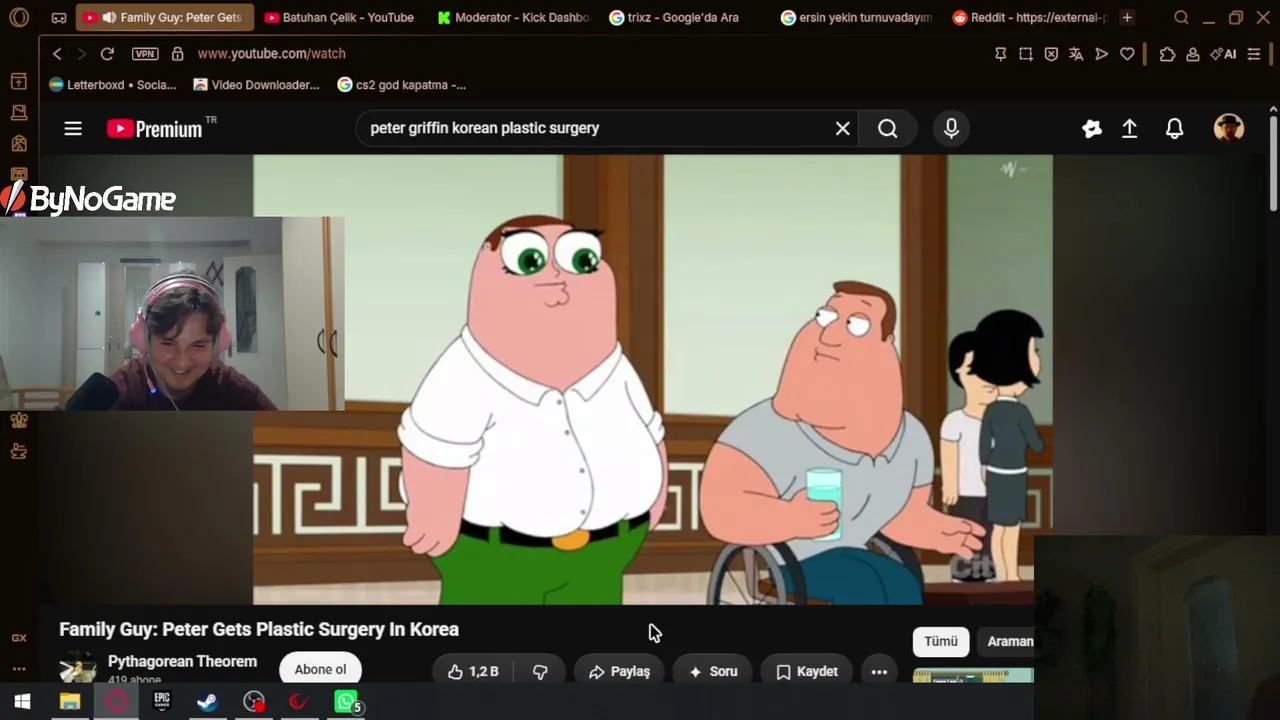Open the sidebar GX settings icon
Image resolution: width=1280 pixels, height=720 pixels.
click(x=19, y=638)
